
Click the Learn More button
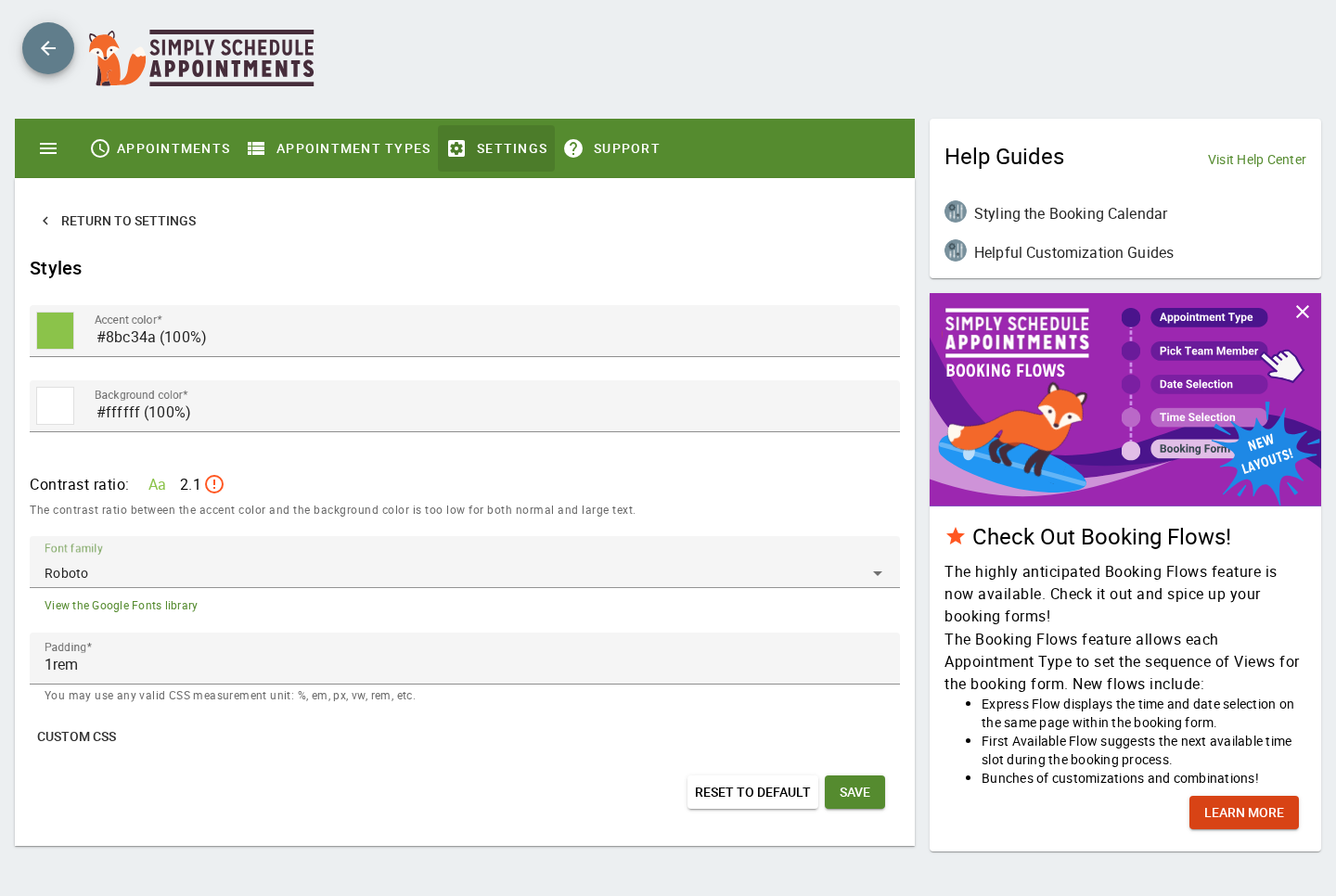(x=1244, y=813)
